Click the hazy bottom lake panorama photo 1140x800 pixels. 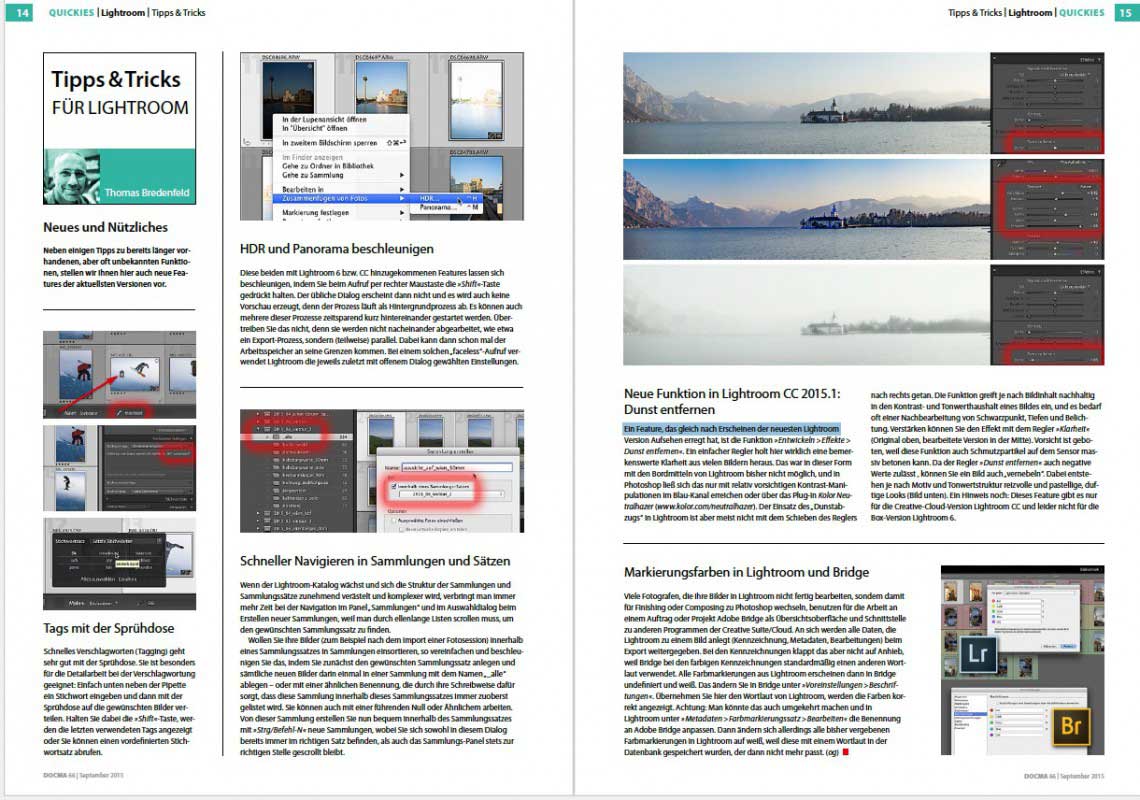(806, 315)
